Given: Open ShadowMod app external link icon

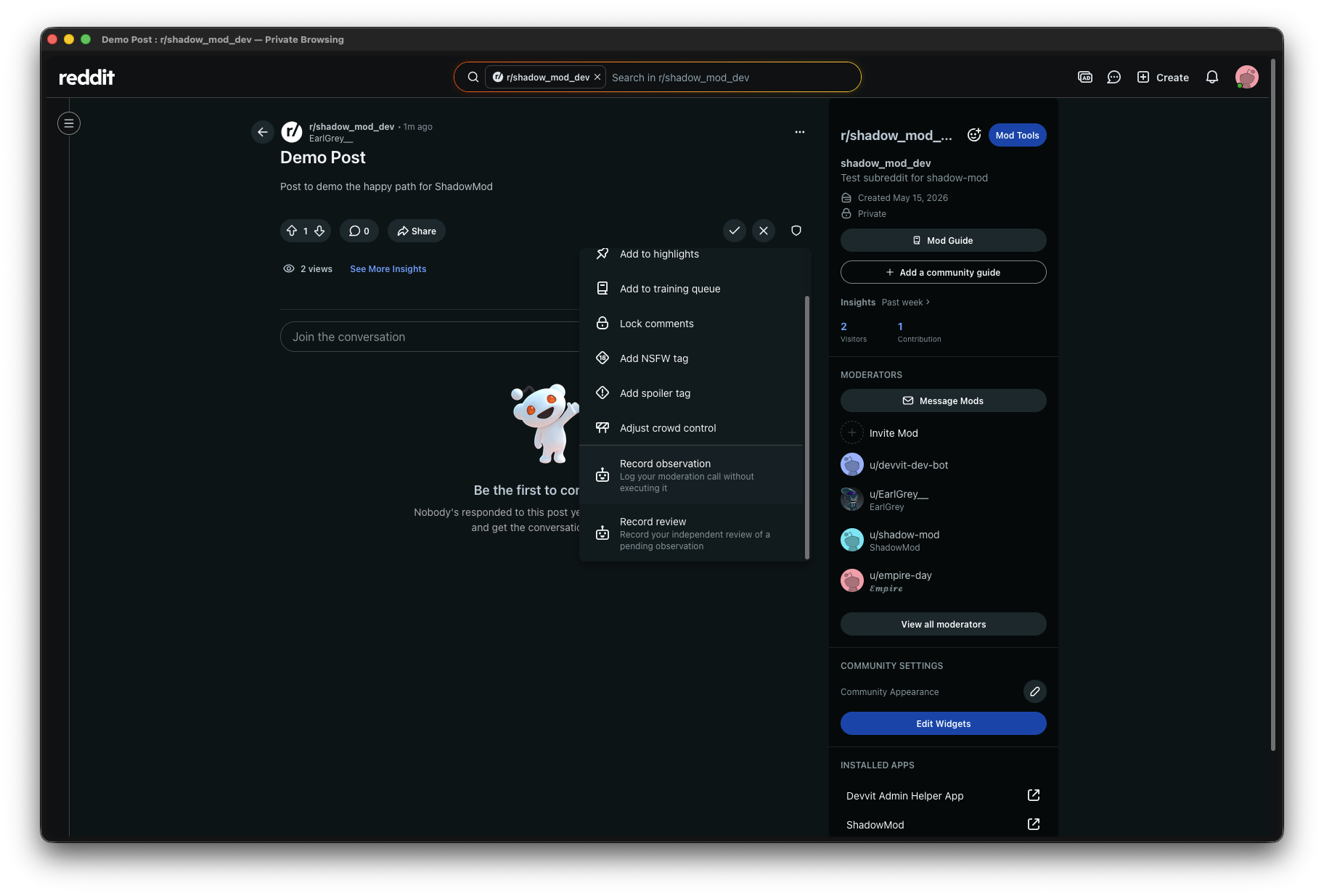Looking at the screenshot, I should [x=1034, y=824].
